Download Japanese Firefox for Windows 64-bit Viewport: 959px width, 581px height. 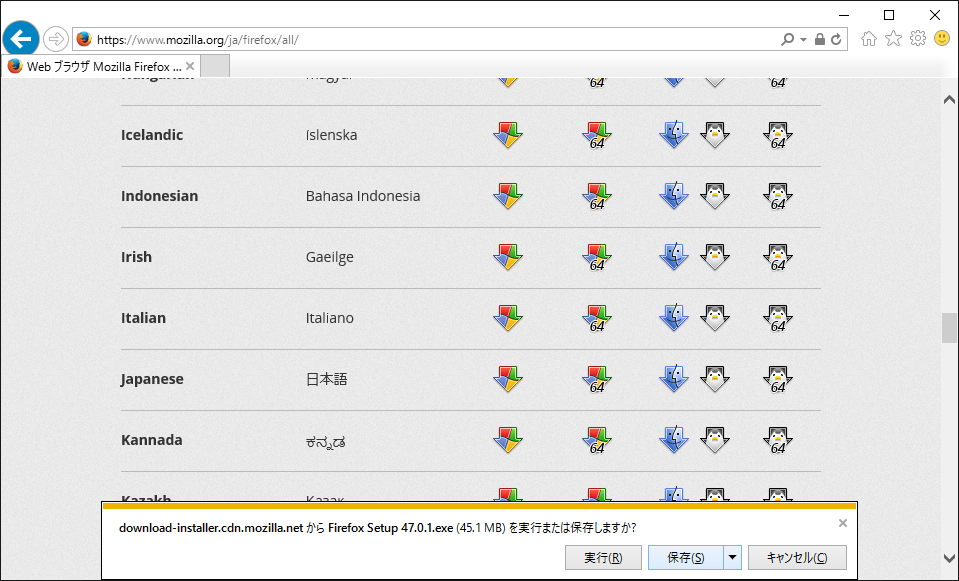(597, 380)
